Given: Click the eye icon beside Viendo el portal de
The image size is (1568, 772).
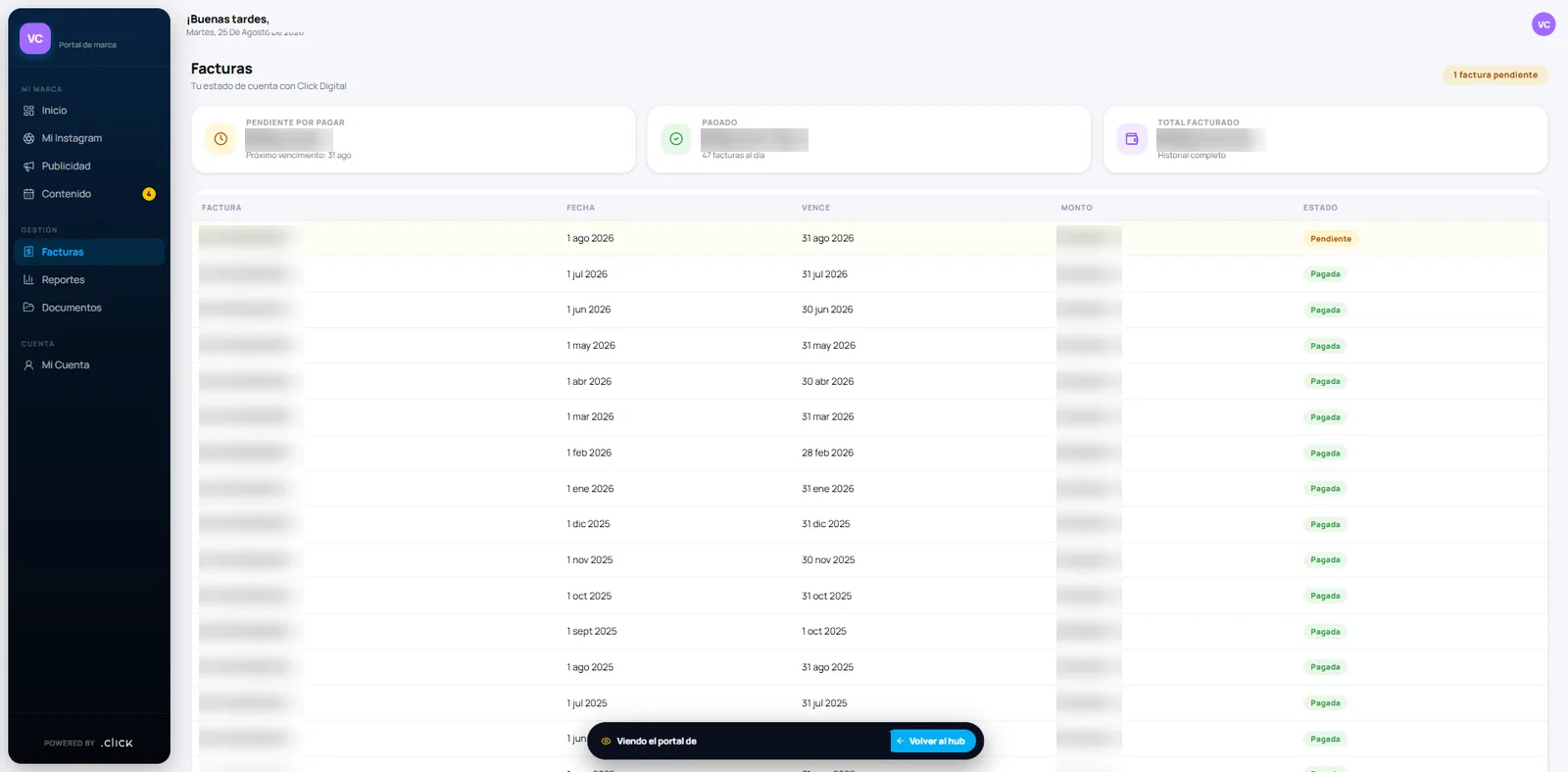Looking at the screenshot, I should pos(606,742).
